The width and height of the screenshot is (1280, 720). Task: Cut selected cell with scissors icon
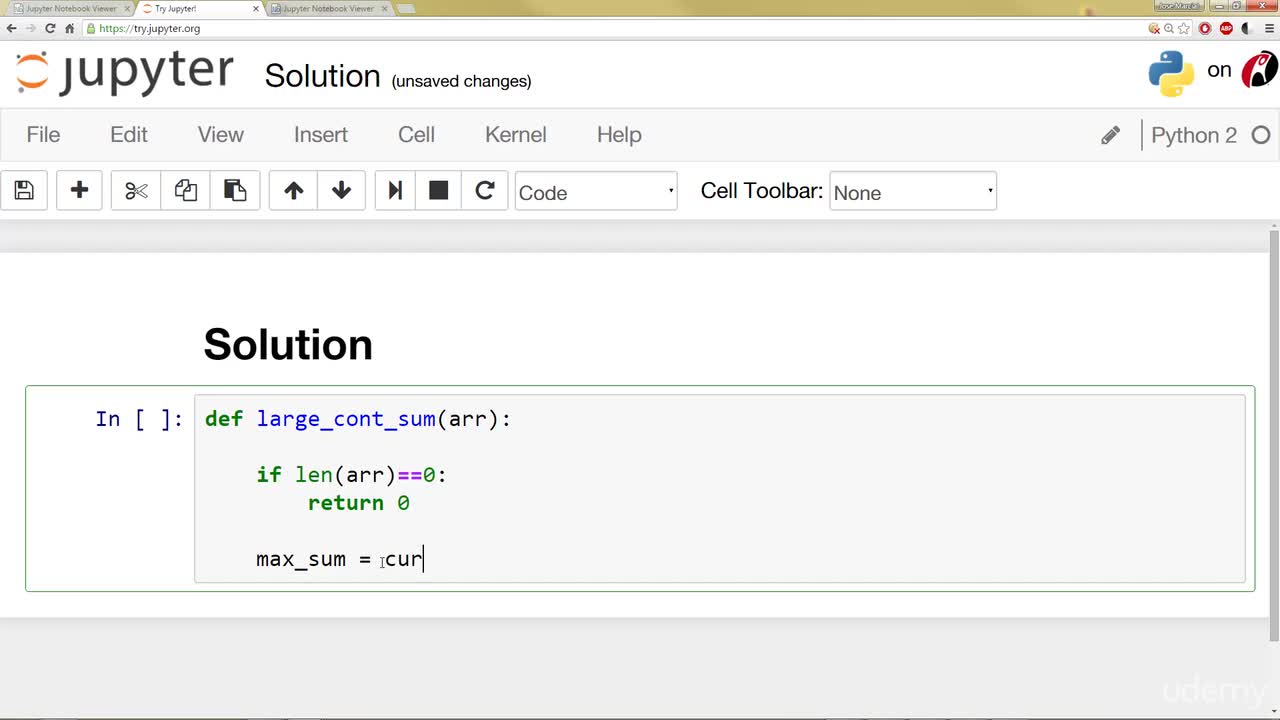(x=136, y=190)
